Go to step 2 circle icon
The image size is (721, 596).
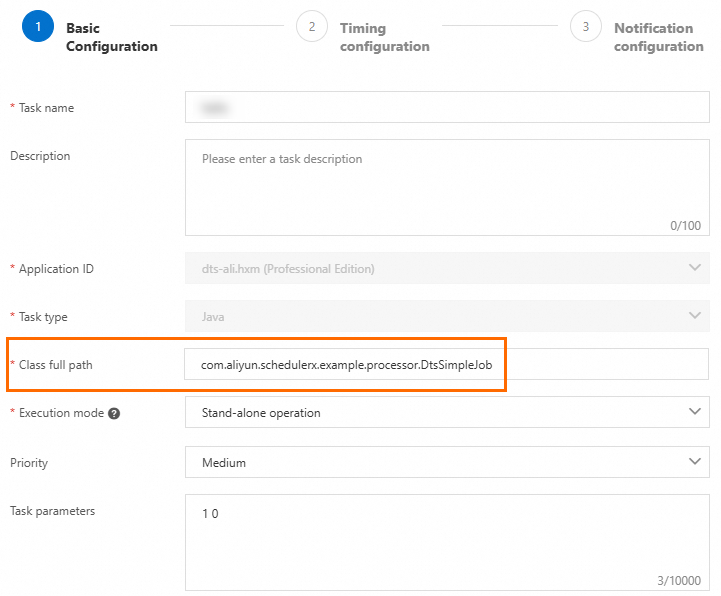click(312, 26)
